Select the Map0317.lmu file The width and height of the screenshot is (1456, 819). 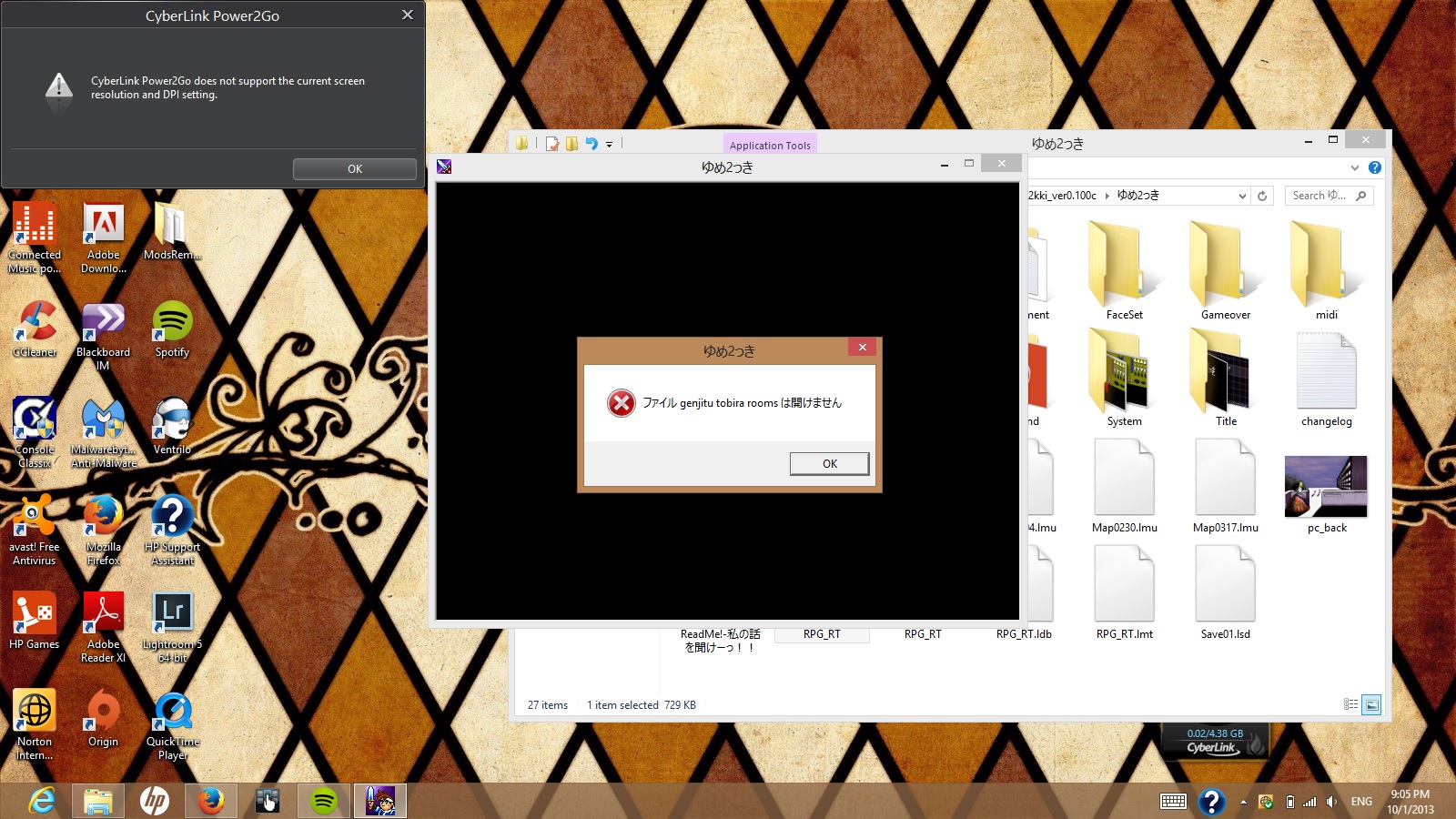[x=1226, y=484]
